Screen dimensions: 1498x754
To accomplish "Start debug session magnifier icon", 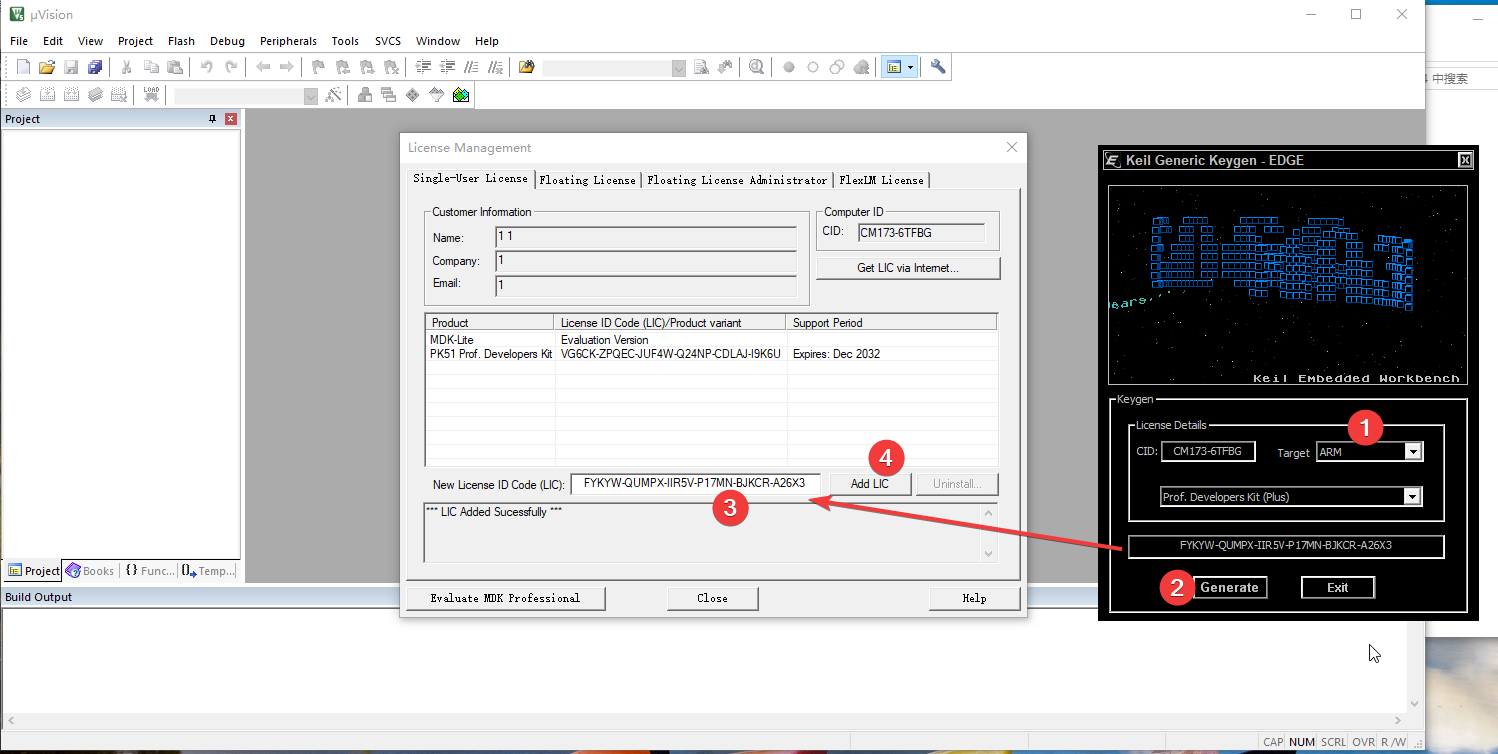I will [x=757, y=67].
